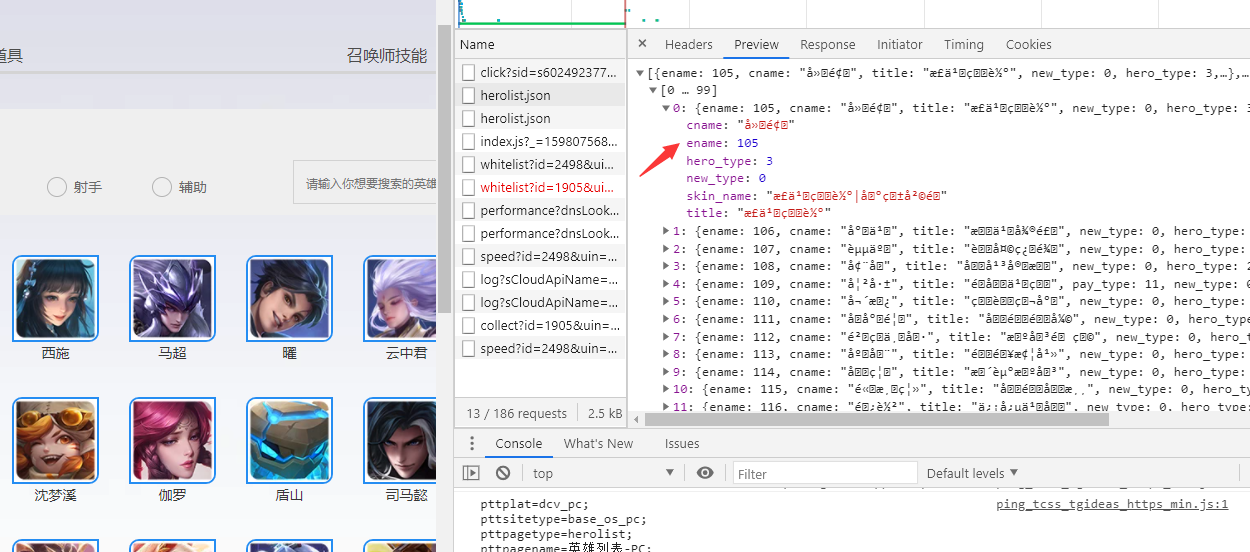Viewport: 1250px width, 552px height.
Task: Click the 'hero_type: 3' property line
Action: pos(729,161)
